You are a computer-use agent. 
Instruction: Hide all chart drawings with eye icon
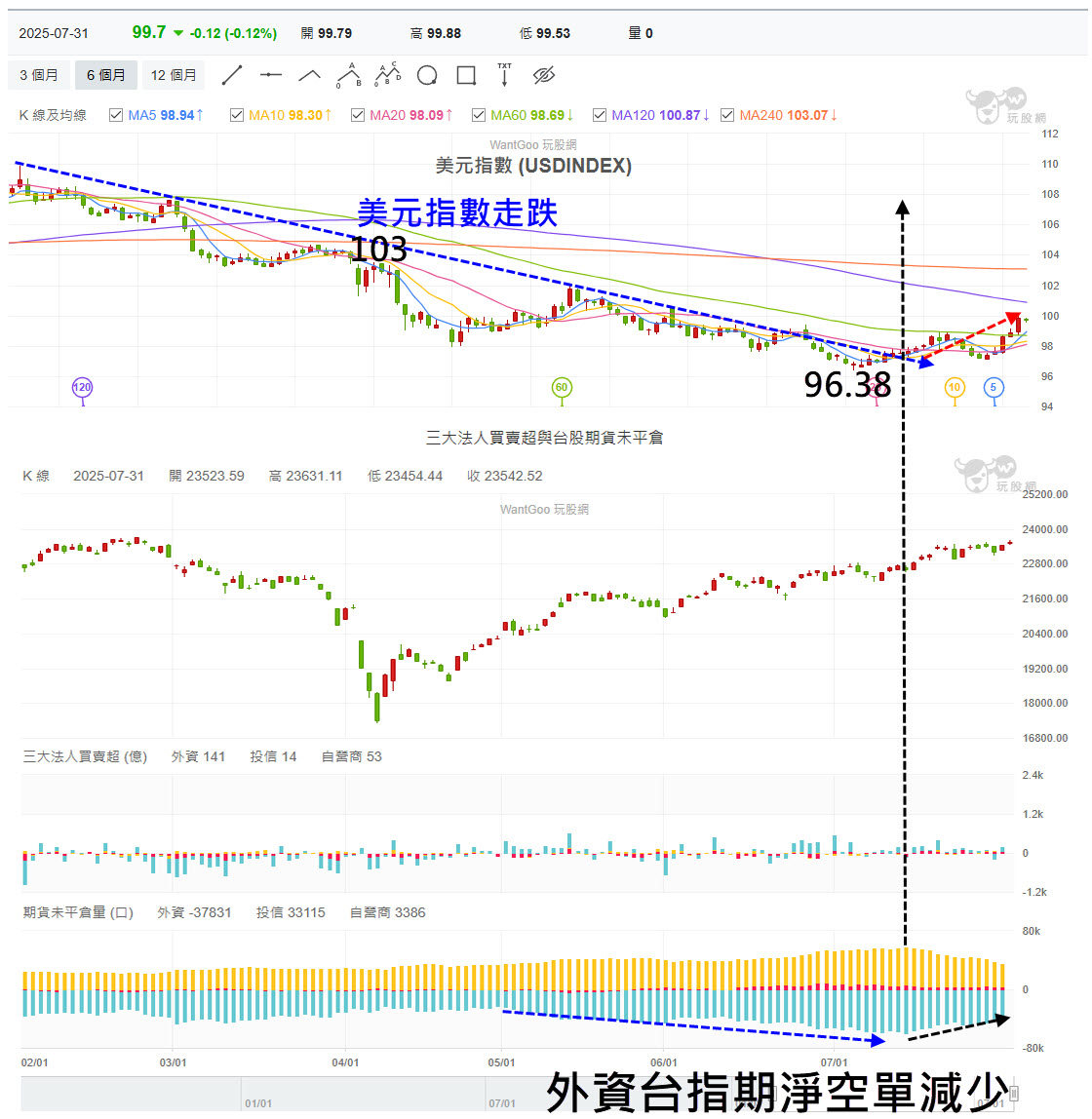(x=543, y=74)
